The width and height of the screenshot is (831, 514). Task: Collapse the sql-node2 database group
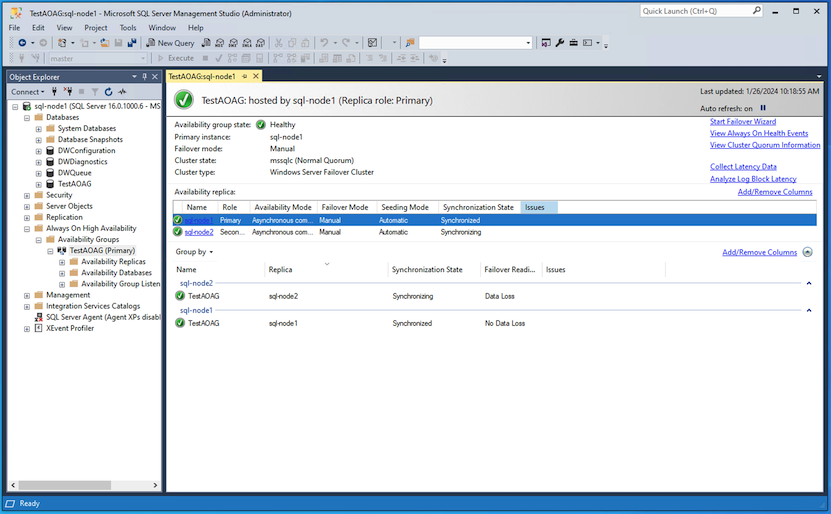tap(809, 283)
